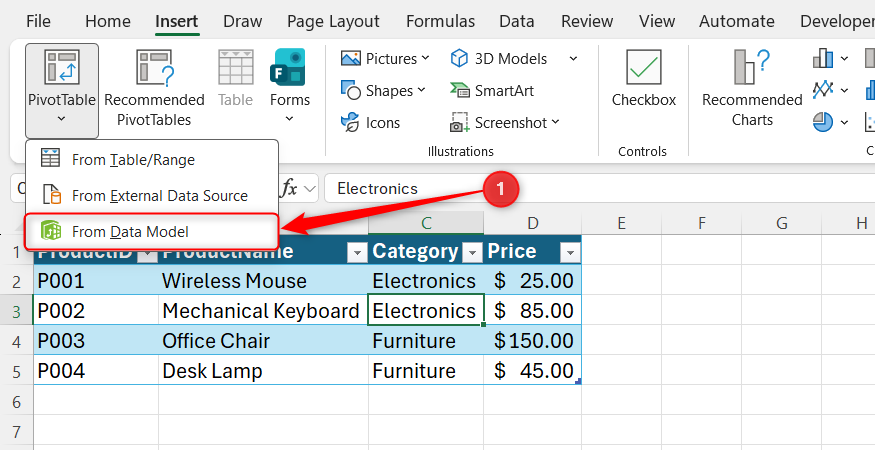
Task: Click the PivotTable icon in the ribbon
Action: point(61,67)
